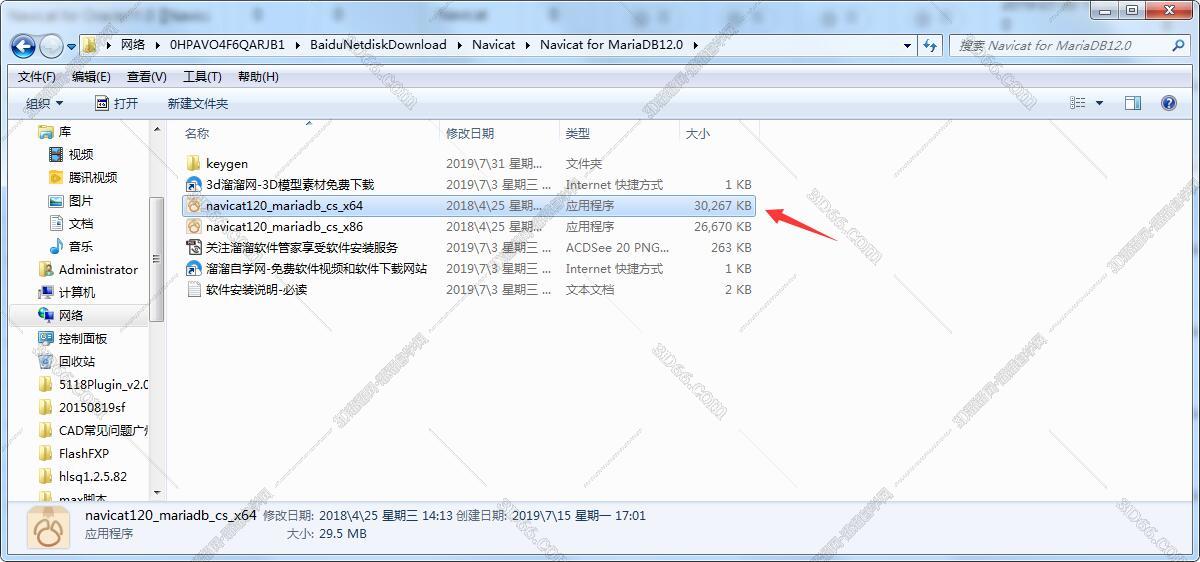Select the CAD常见问题 folder in the sidebar
The image size is (1200, 562).
click(103, 430)
